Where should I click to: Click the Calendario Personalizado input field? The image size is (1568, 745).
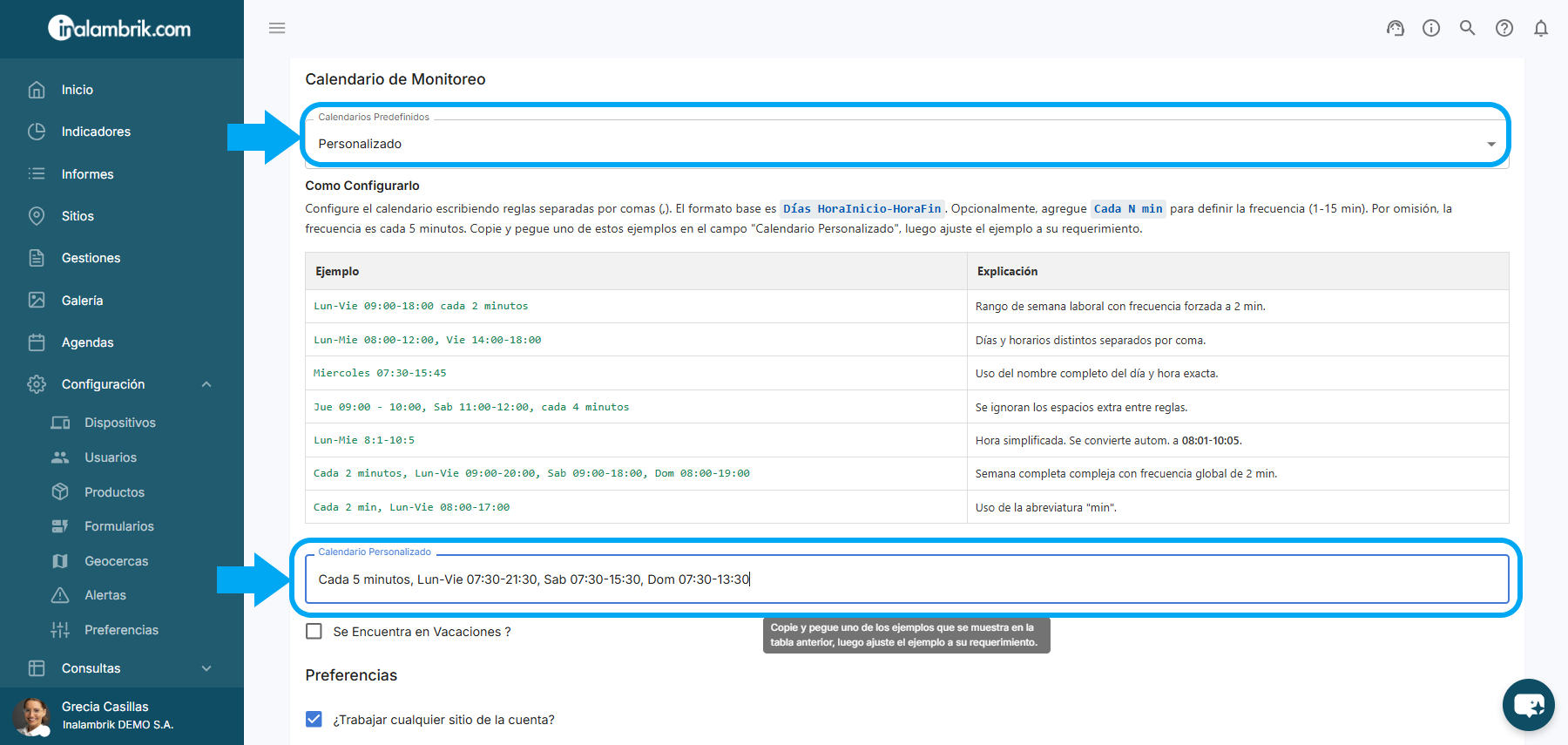[906, 579]
